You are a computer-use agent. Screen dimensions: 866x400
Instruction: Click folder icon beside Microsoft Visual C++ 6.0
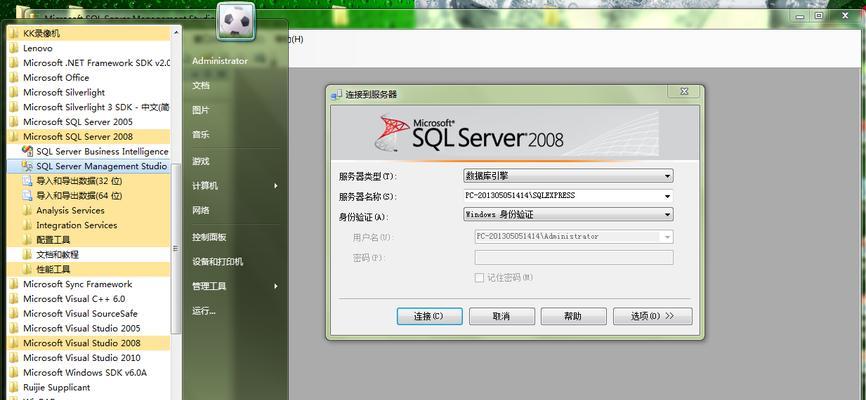[14, 299]
